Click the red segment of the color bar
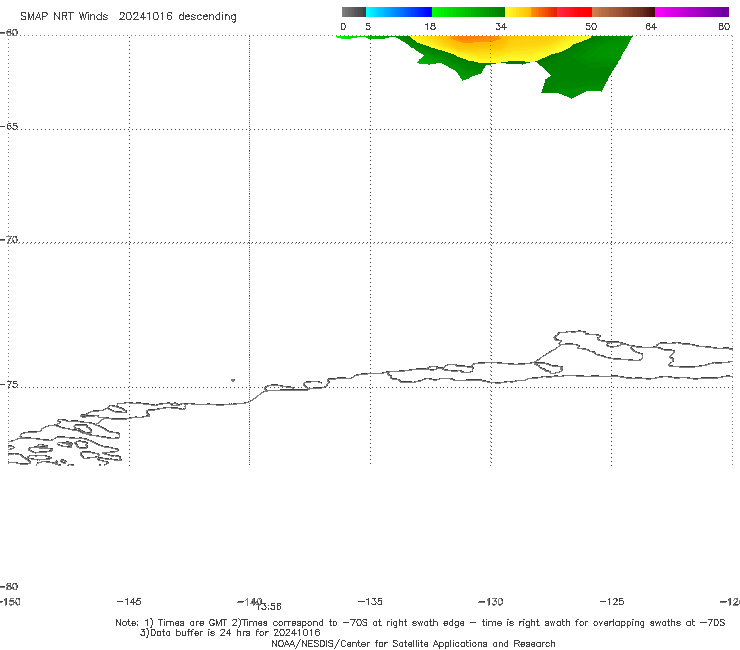The width and height of the screenshot is (740, 650). (x=574, y=12)
